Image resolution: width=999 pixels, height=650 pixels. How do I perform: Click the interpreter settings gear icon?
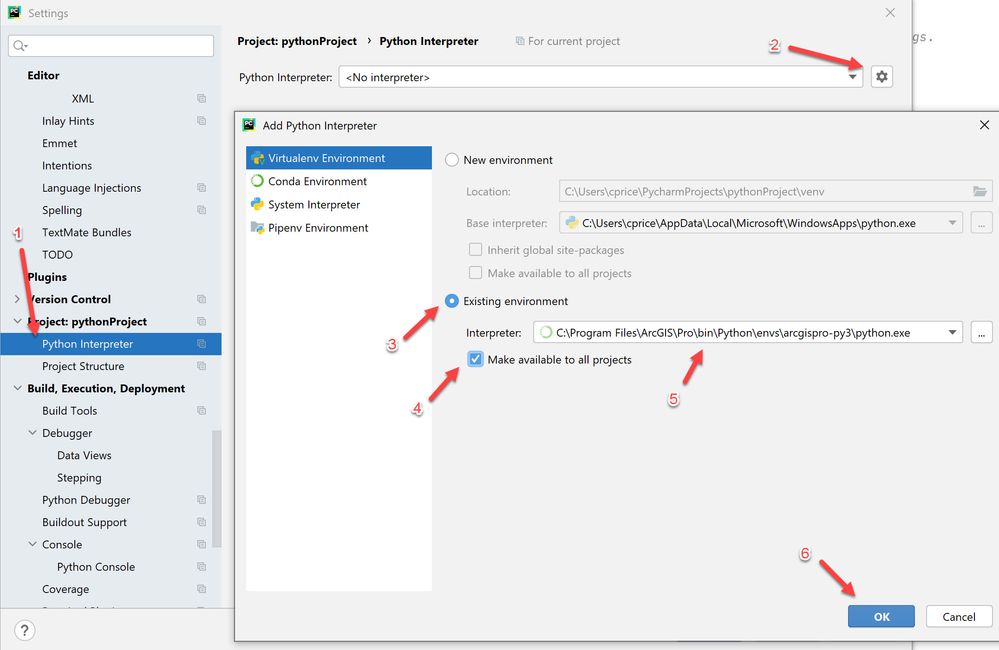pos(881,76)
